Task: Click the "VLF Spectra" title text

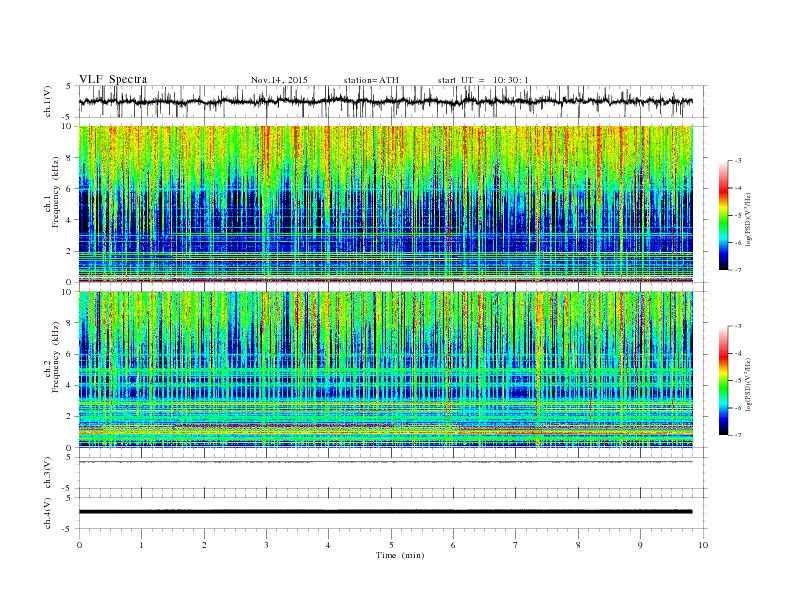Action: point(113,79)
